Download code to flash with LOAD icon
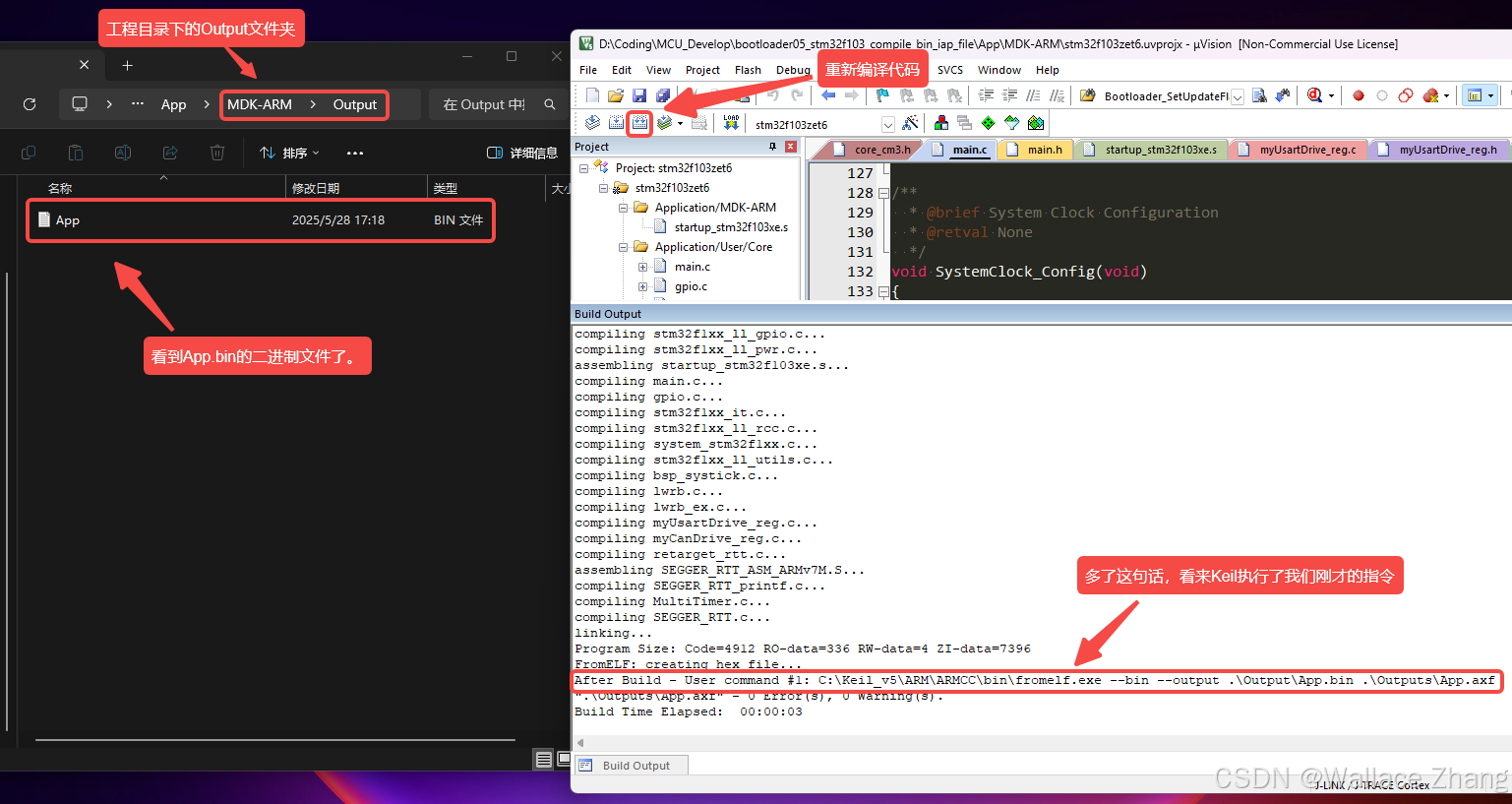 pos(731,123)
